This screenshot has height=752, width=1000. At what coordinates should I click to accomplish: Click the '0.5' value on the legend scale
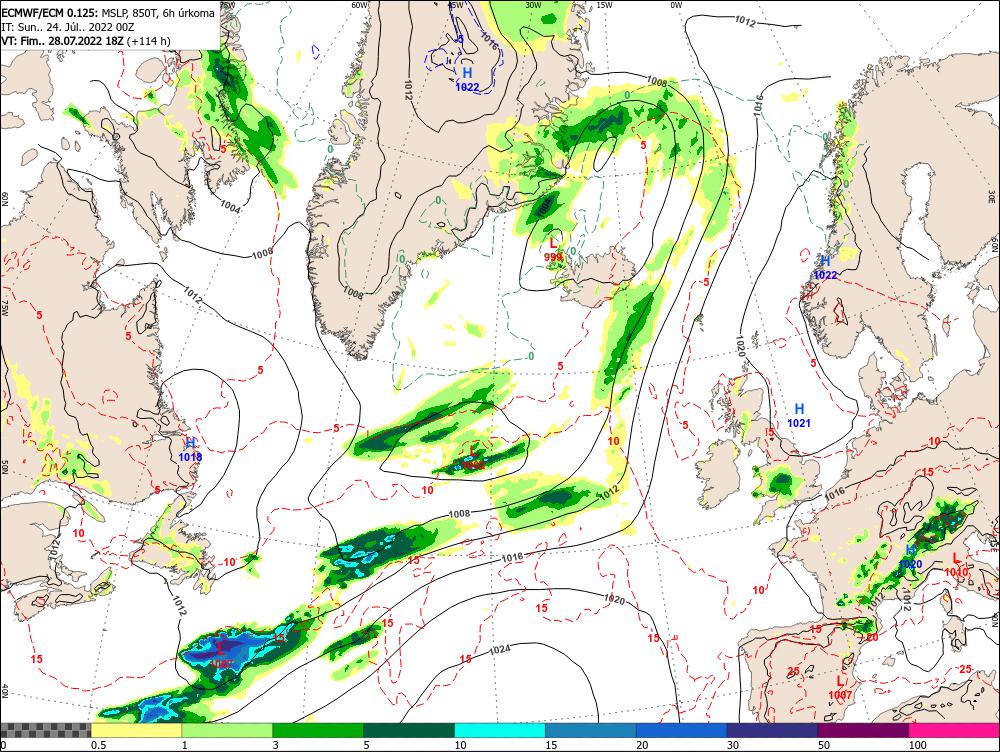98,745
